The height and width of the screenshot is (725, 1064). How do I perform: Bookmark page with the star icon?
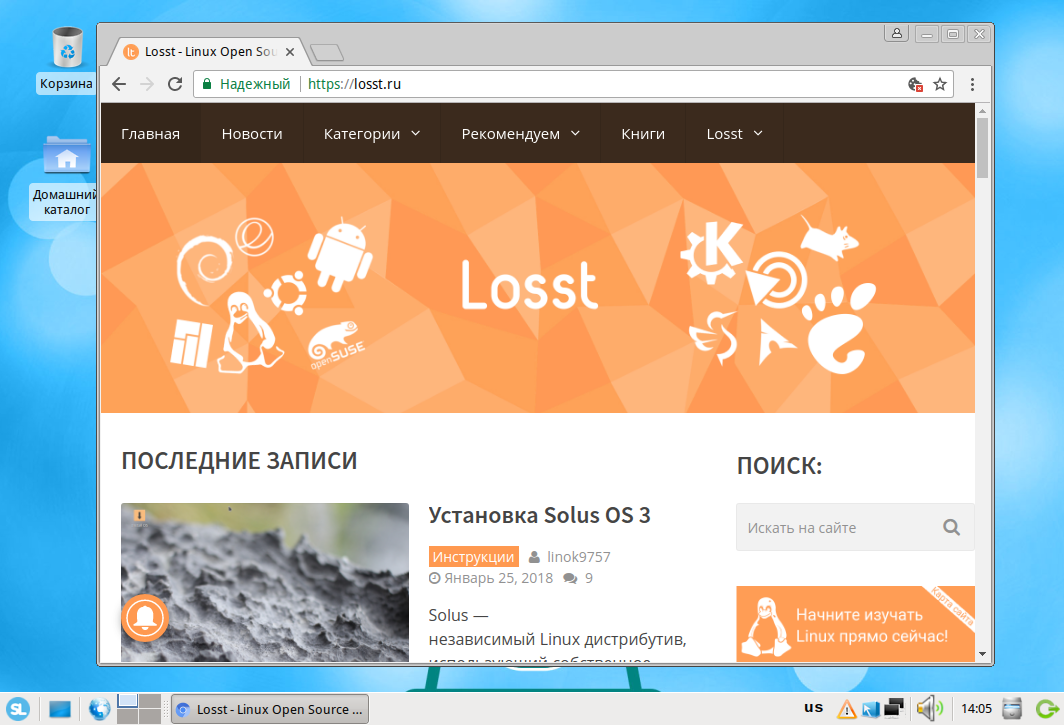click(940, 84)
